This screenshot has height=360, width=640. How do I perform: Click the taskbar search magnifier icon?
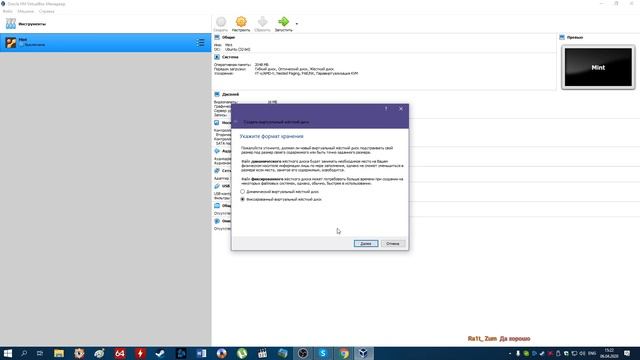point(24,353)
